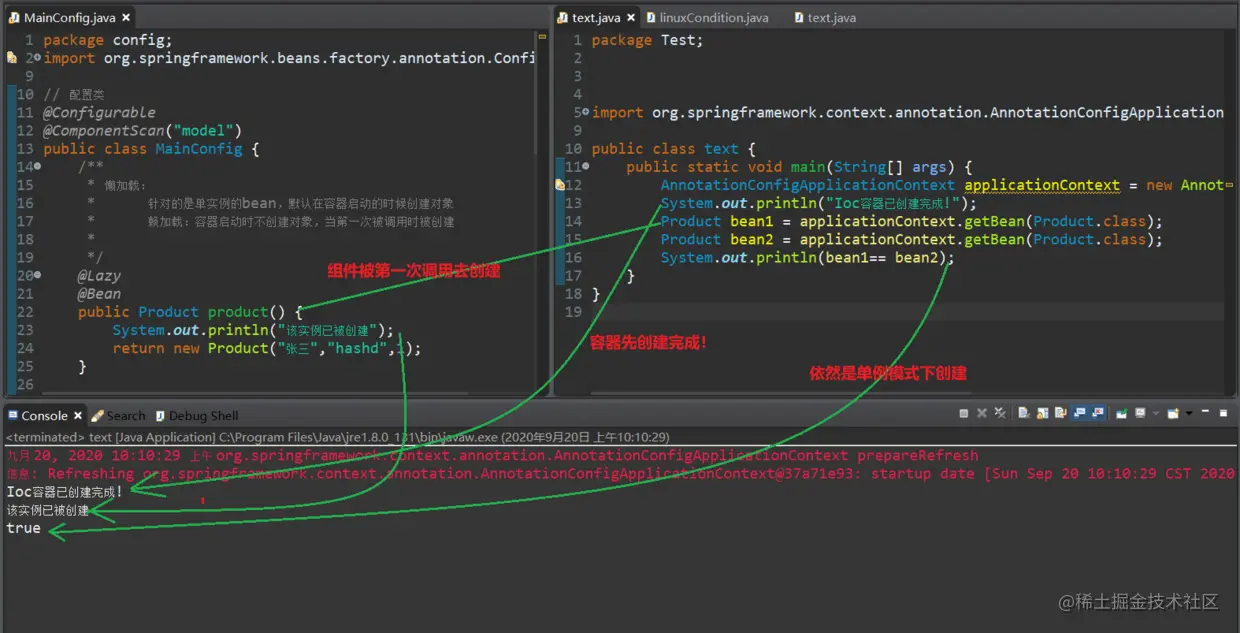This screenshot has height=633, width=1240.
Task: Toggle Scroll Lock in Console toolbar
Action: point(1042,413)
